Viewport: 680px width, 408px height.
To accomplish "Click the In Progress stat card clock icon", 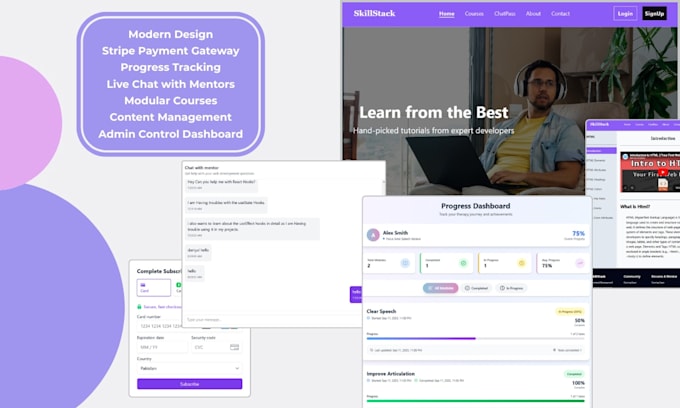I will click(522, 263).
